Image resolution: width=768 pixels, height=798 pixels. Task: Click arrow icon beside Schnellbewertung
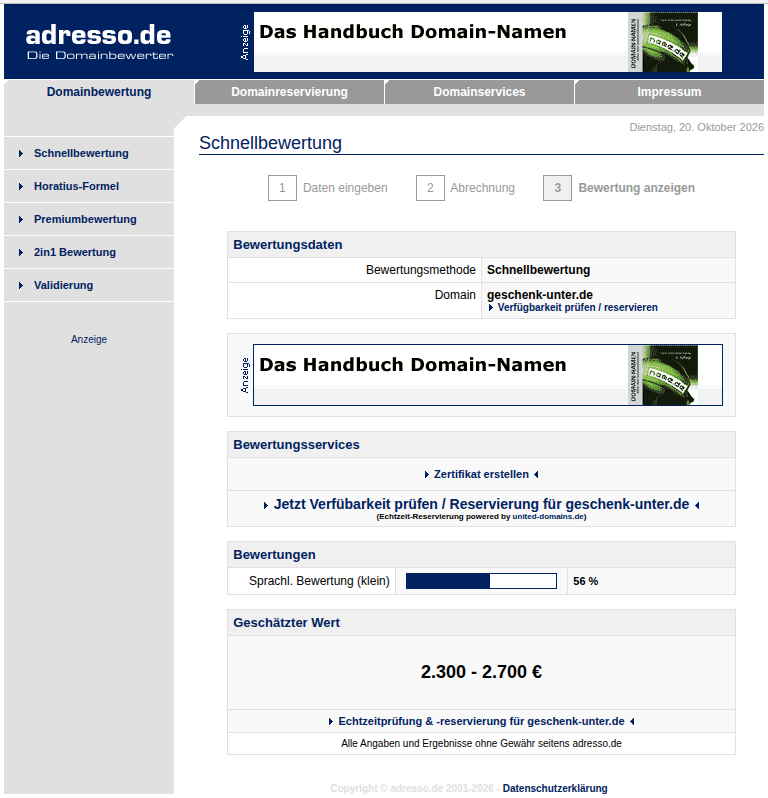tap(21, 153)
